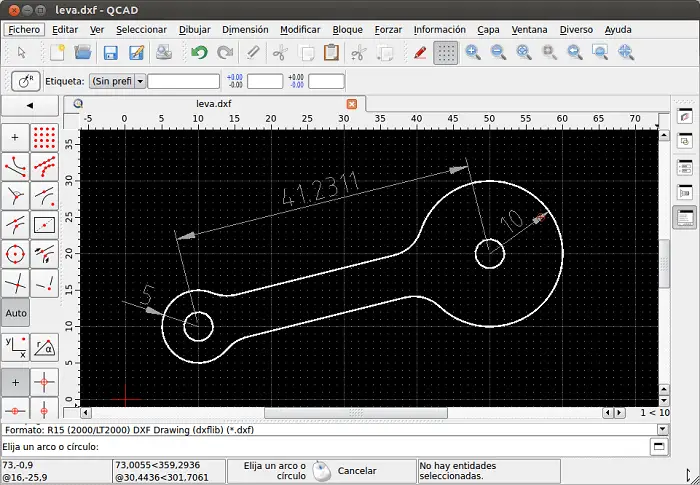Expand the Etiqueta prefix dropdown
The width and height of the screenshot is (700, 485).
[140, 81]
